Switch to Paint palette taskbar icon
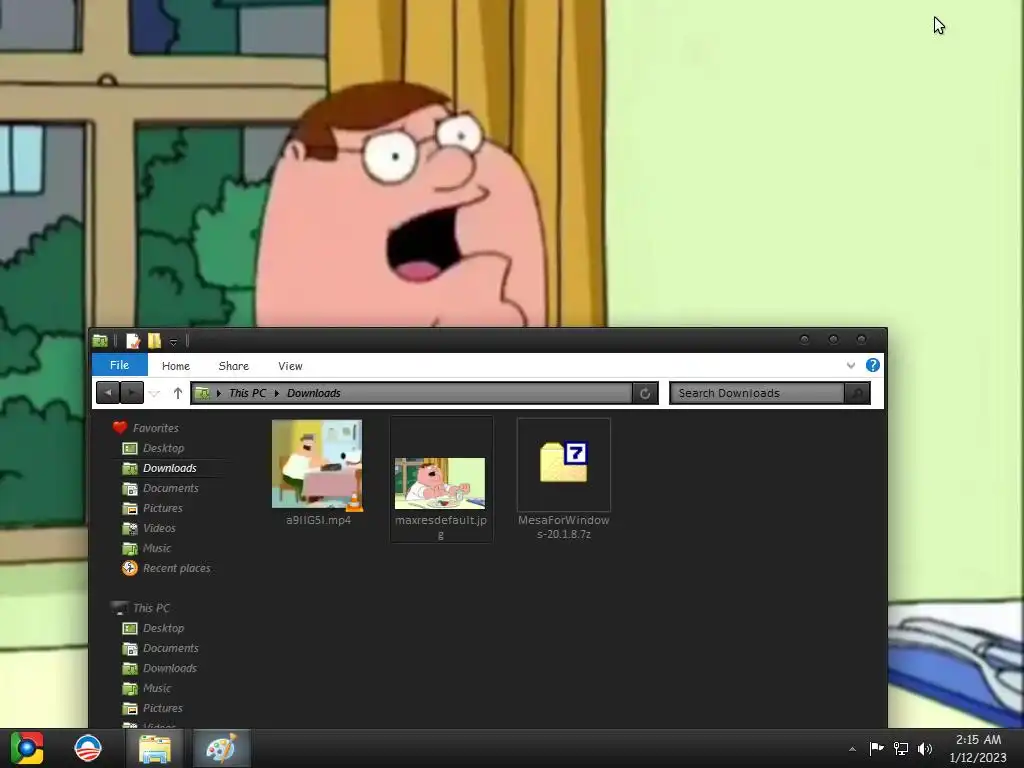 coord(221,748)
